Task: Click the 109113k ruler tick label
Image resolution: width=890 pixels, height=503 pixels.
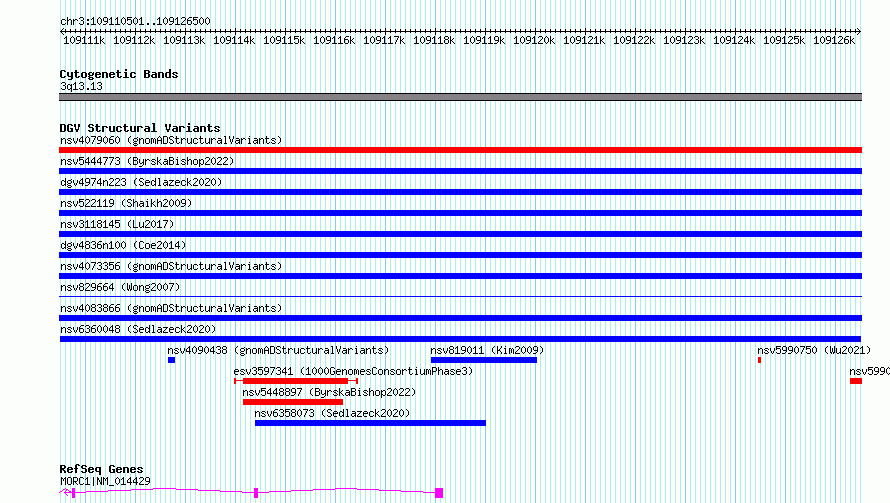Action: 184,40
